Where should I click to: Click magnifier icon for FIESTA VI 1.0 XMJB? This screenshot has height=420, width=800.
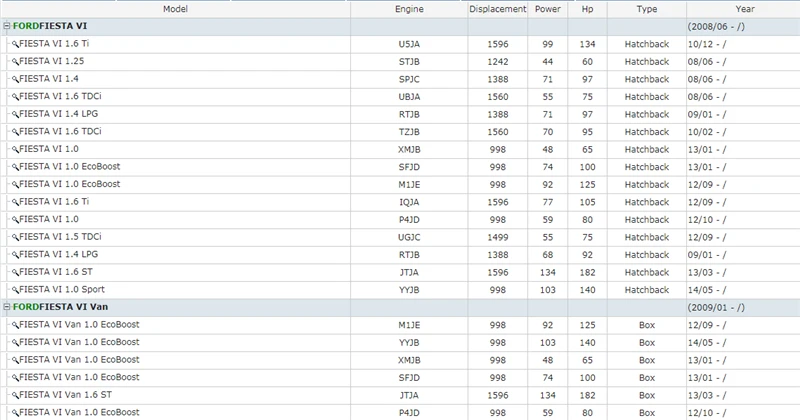tap(15, 150)
